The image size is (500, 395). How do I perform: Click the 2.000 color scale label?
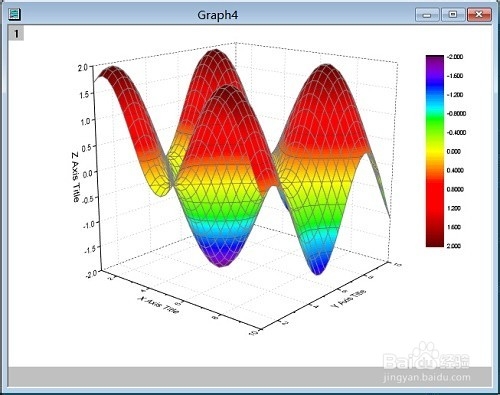454,246
